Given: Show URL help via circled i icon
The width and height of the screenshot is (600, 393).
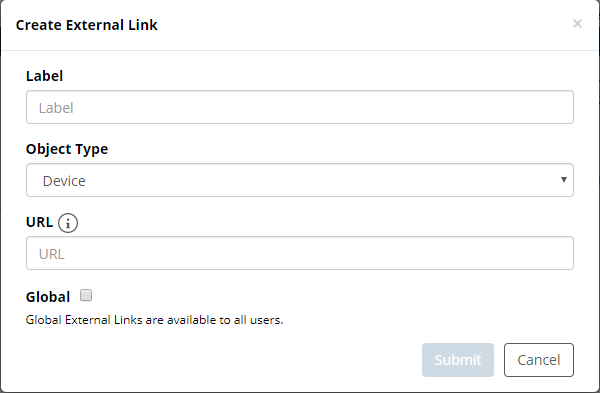Looking at the screenshot, I should click(68, 223).
